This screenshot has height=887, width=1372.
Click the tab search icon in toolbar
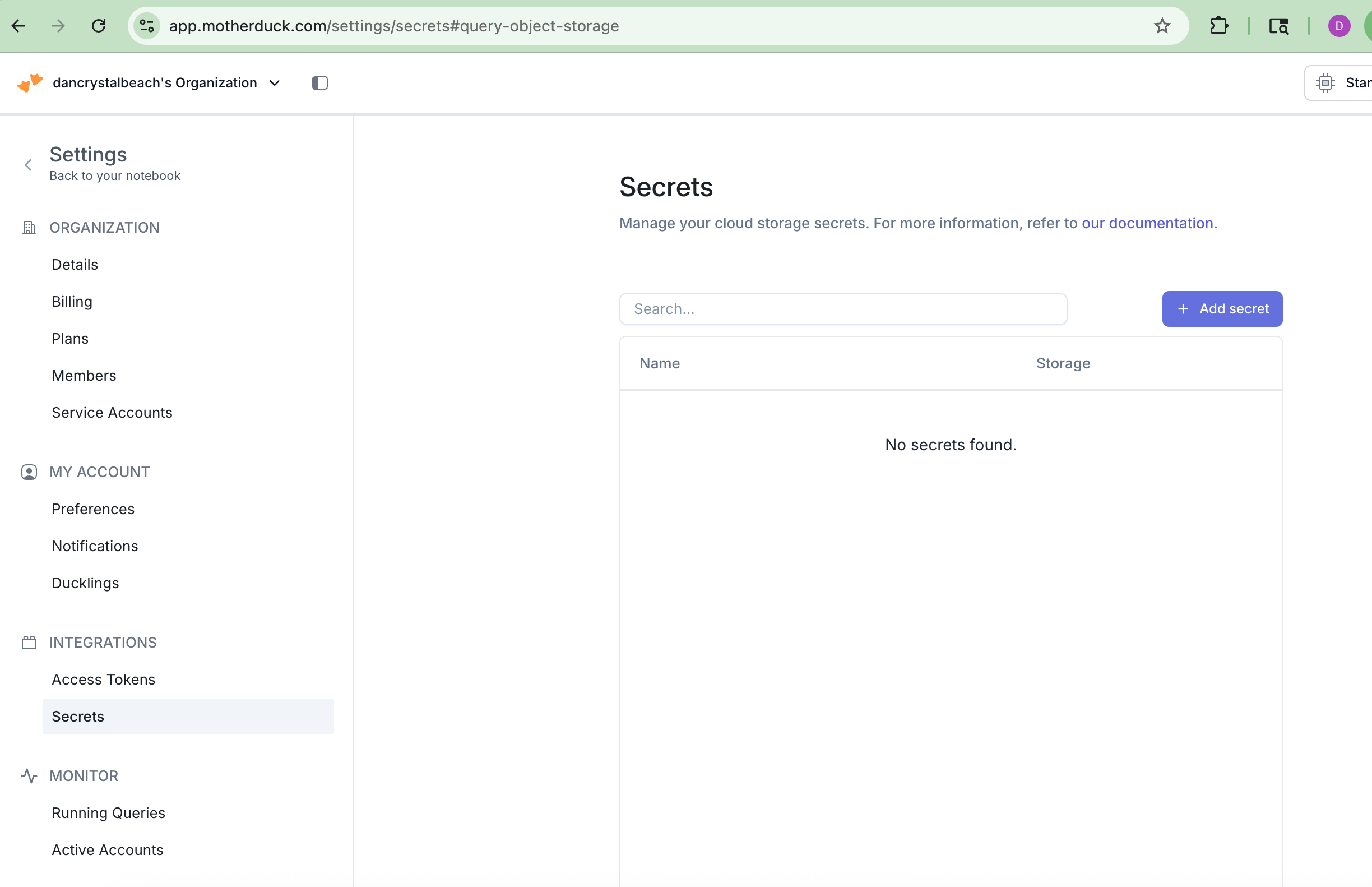coord(1278,26)
